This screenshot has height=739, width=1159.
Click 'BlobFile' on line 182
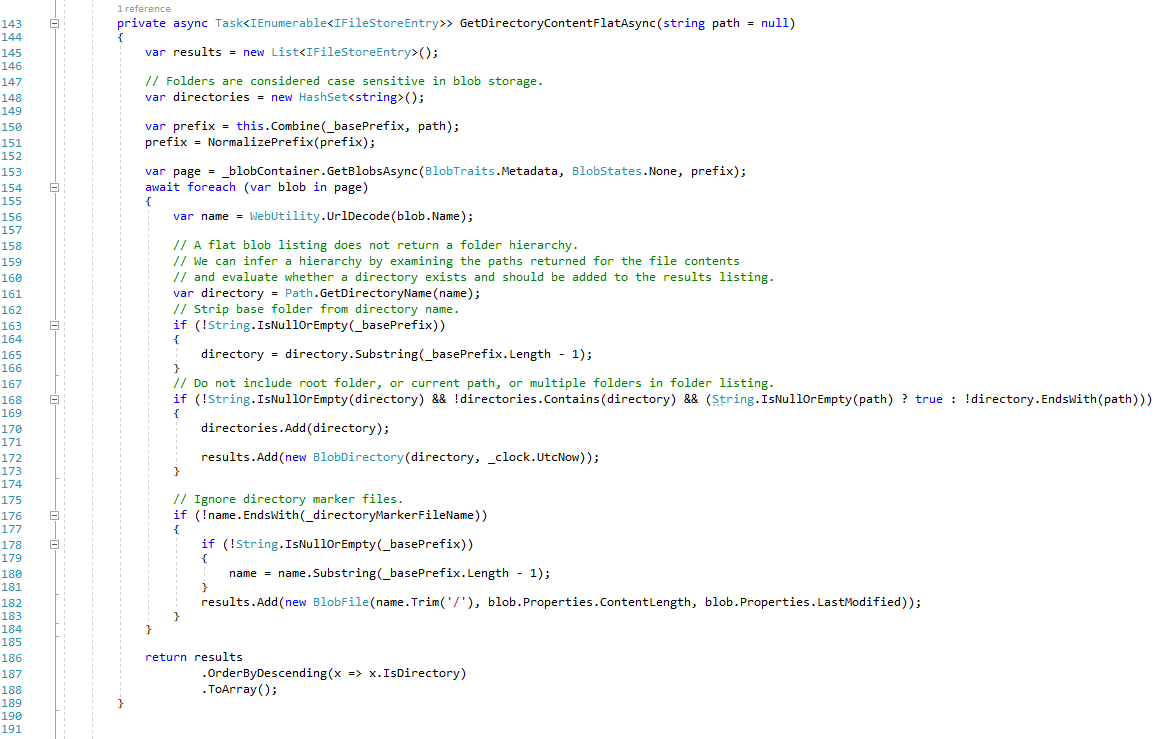click(x=341, y=602)
